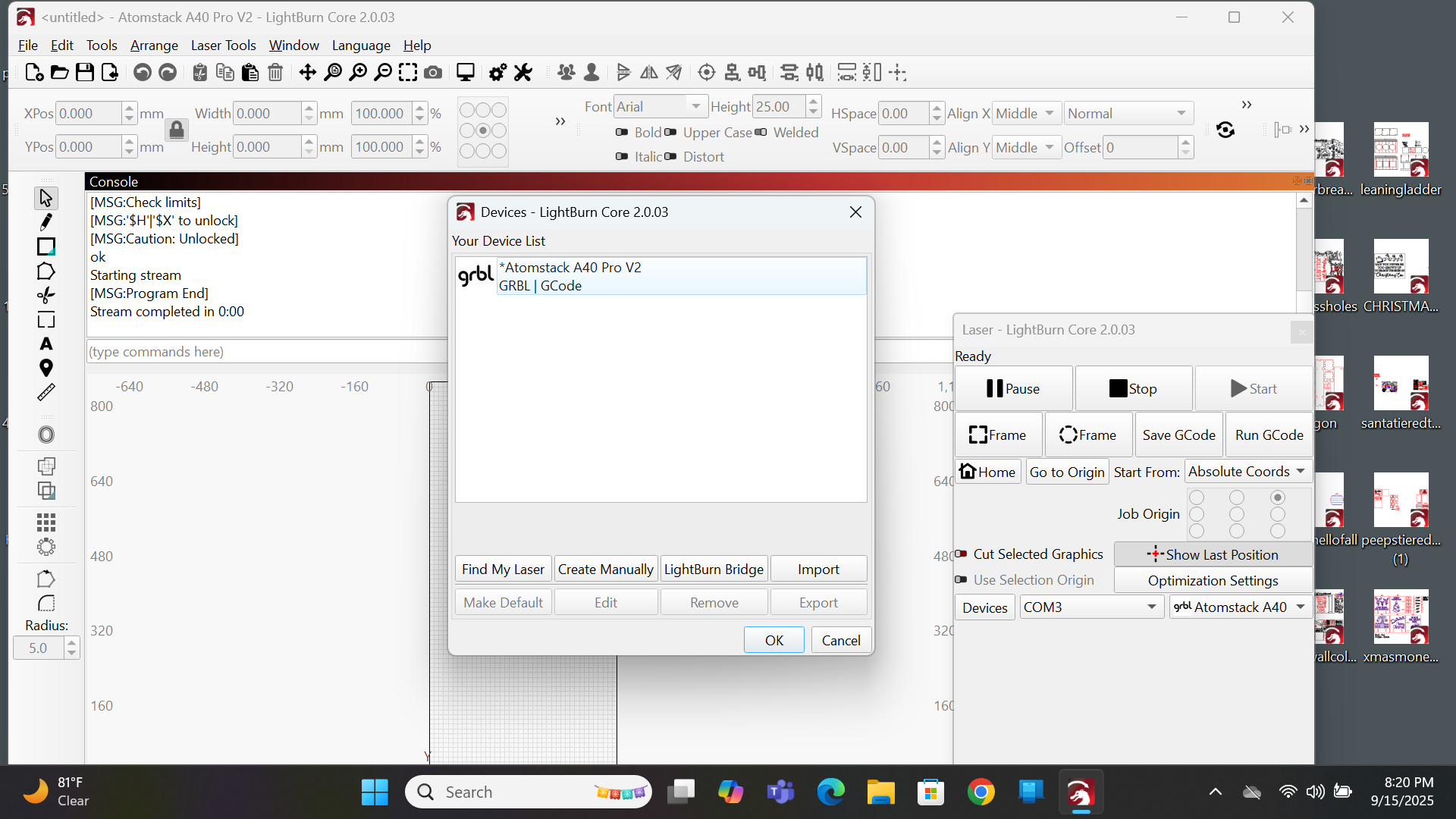
Task: Open the Window menu
Action: click(293, 45)
